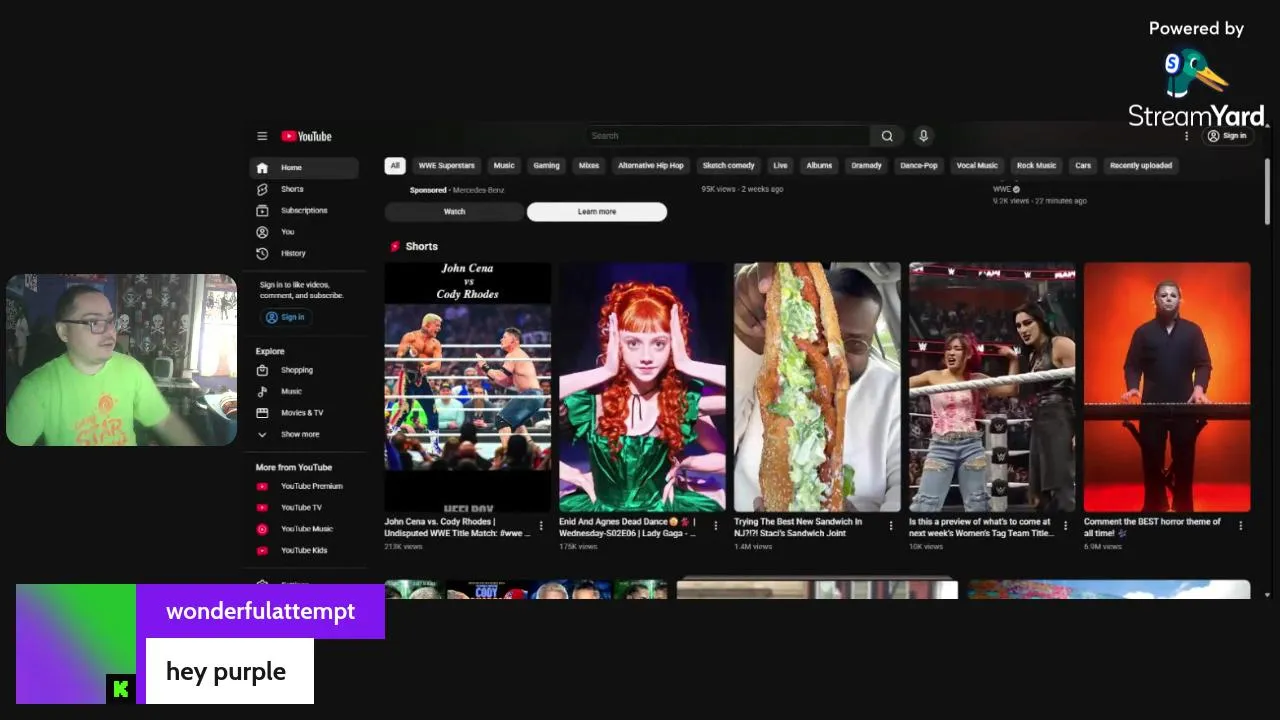Select the Alternative Hip Hop chip

651,166
